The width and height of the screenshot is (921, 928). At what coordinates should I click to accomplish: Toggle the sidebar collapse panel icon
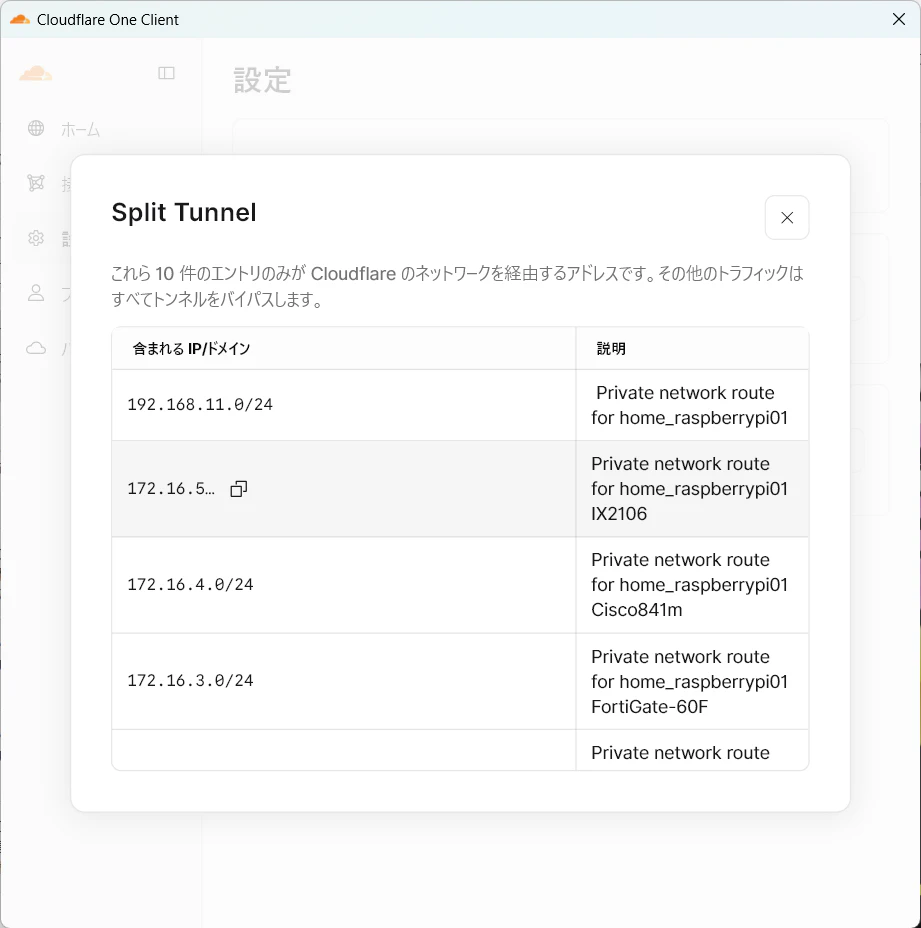[166, 73]
